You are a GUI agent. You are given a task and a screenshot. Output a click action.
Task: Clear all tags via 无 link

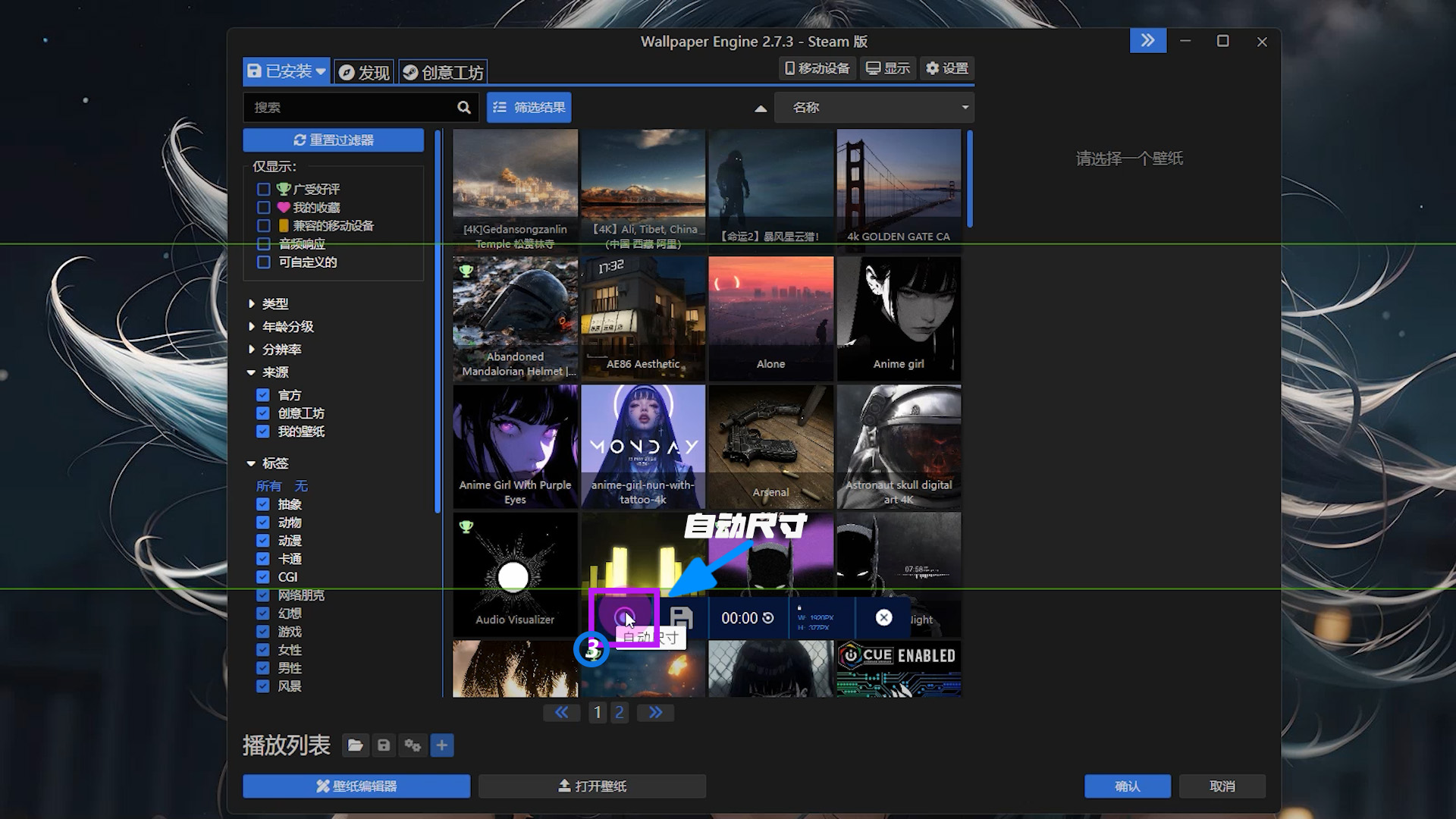(301, 486)
